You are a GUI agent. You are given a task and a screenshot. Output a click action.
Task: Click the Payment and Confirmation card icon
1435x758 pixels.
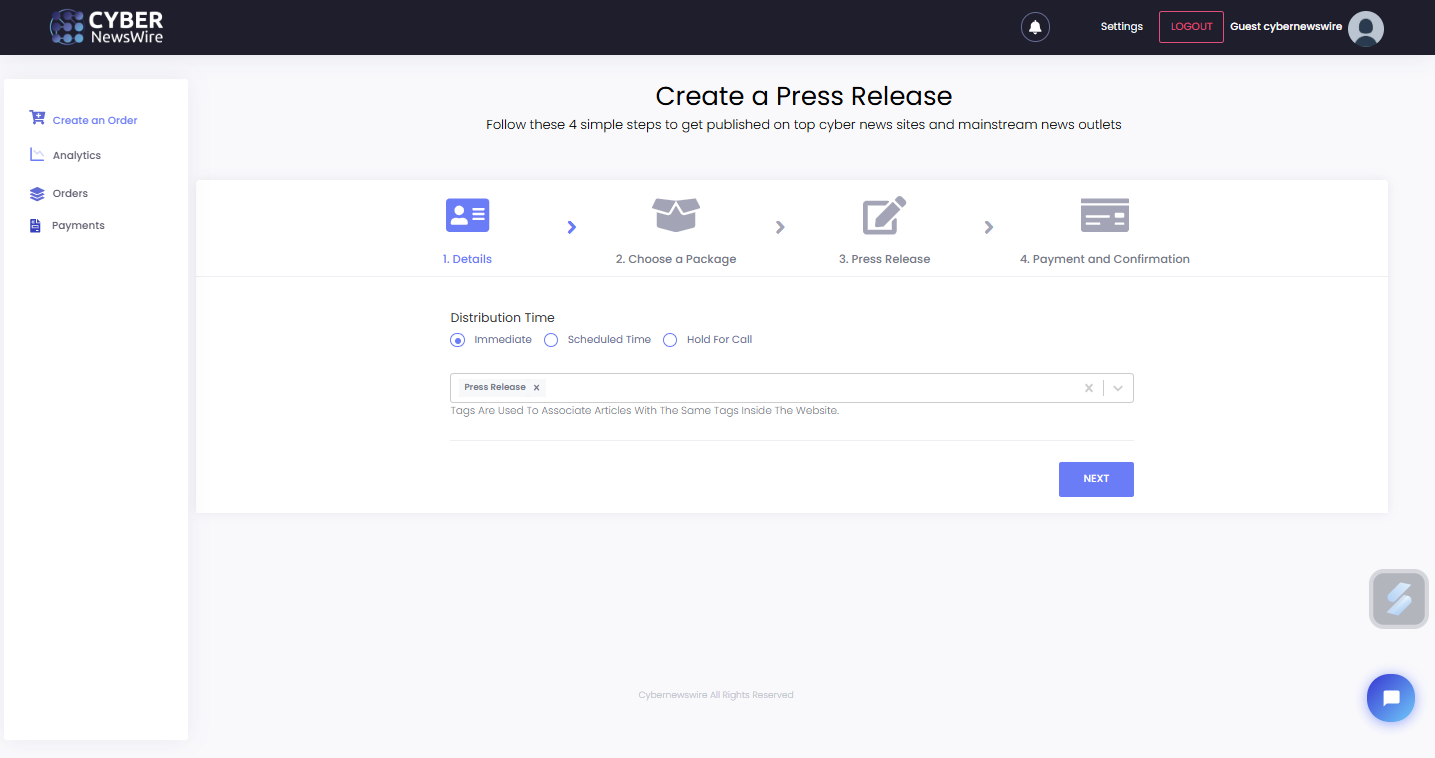pos(1104,215)
